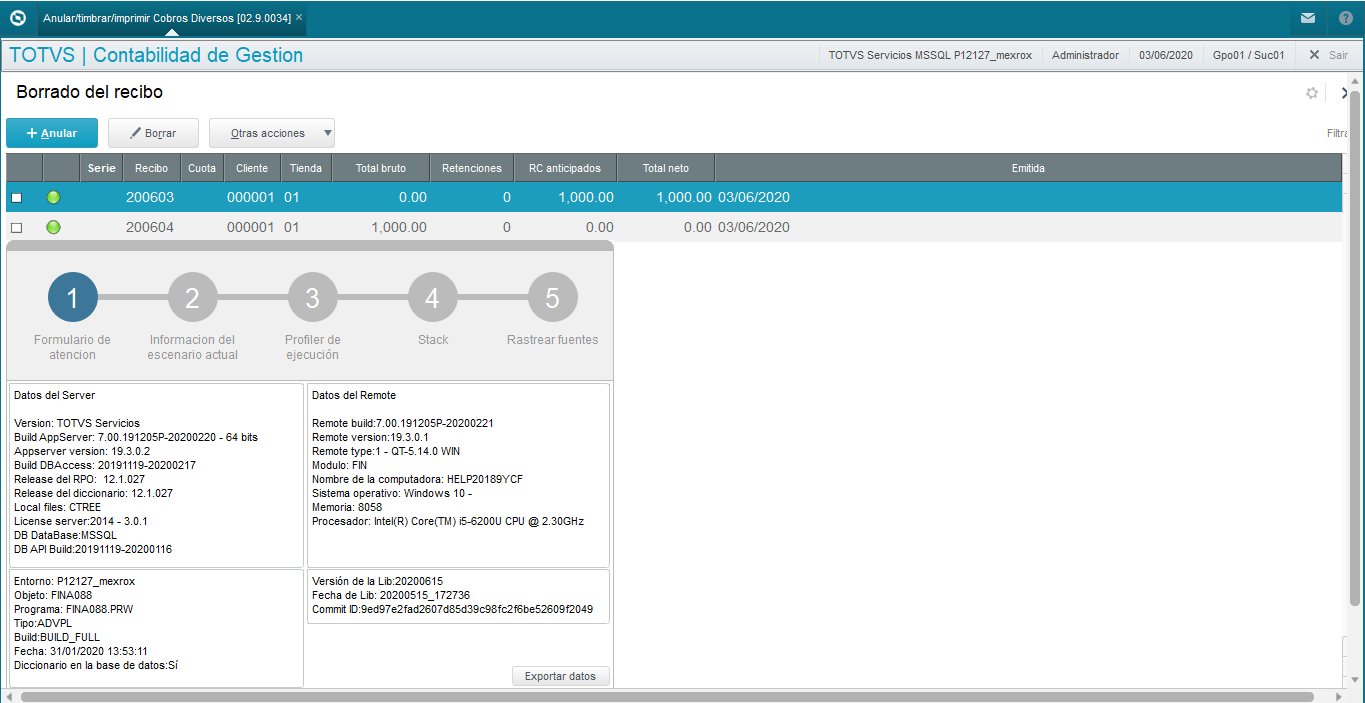Click the Sair exit button
Image resolution: width=1365 pixels, height=703 pixels.
1328,55
